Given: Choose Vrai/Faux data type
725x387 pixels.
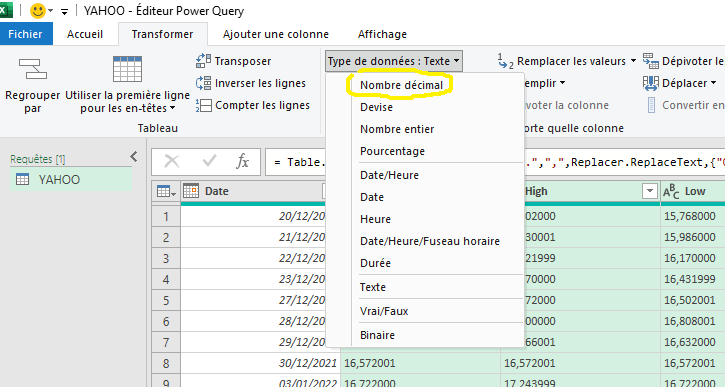Looking at the screenshot, I should (384, 311).
